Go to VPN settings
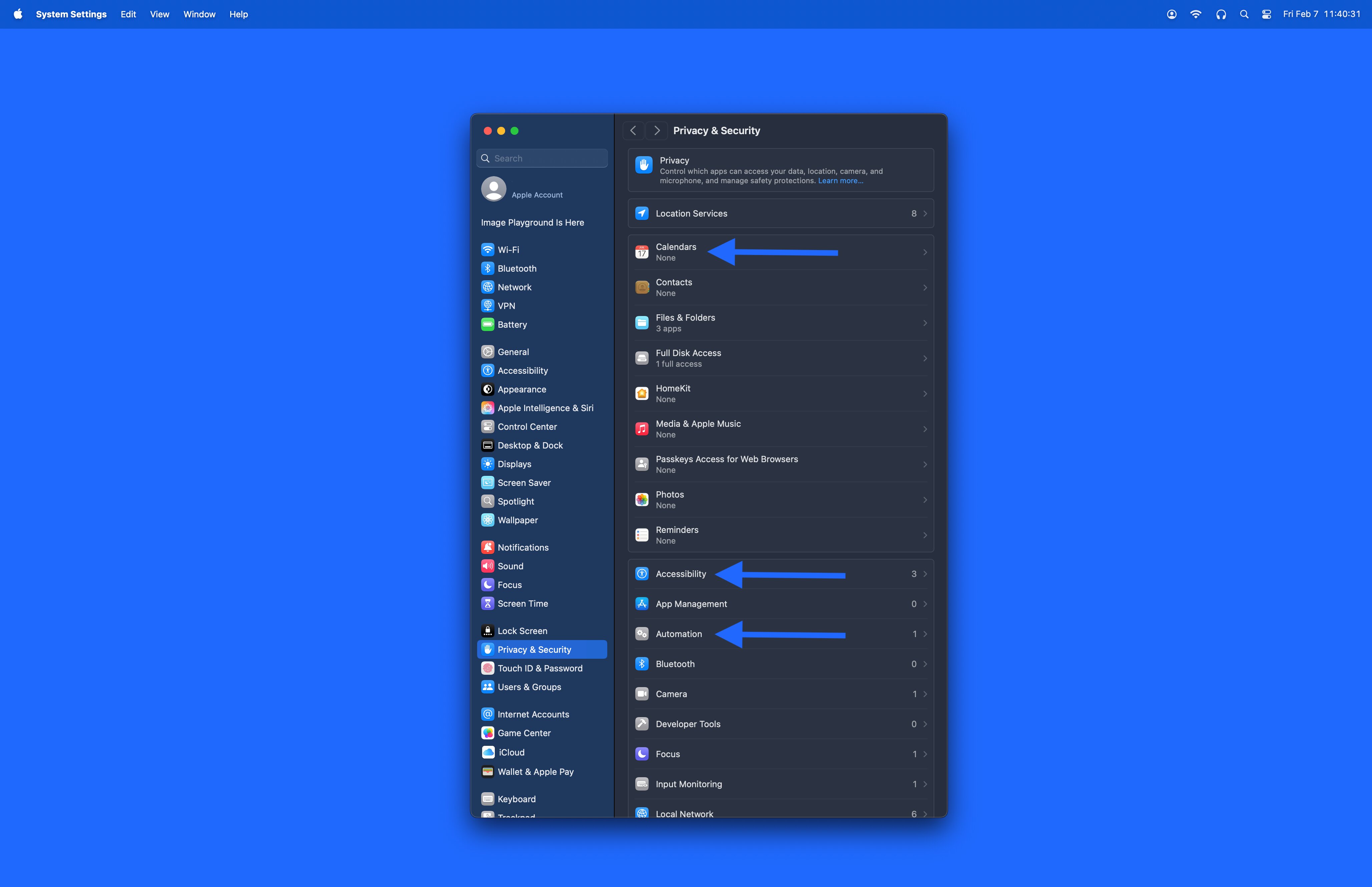Screen dimensions: 1372x887 pos(542,306)
